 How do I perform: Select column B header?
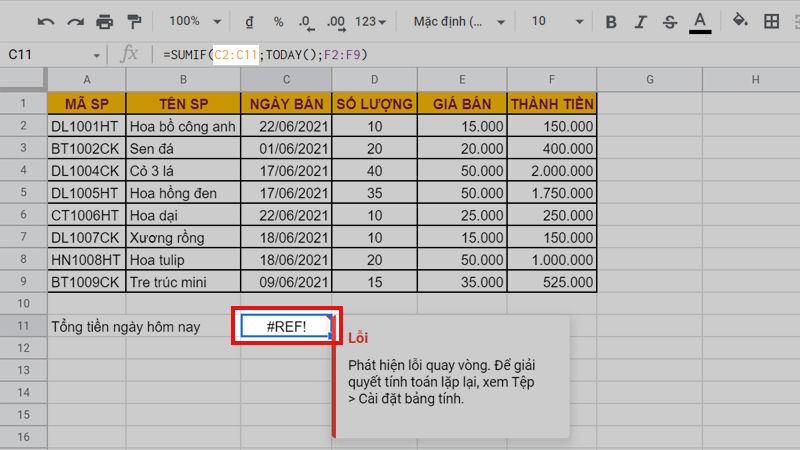(x=183, y=80)
